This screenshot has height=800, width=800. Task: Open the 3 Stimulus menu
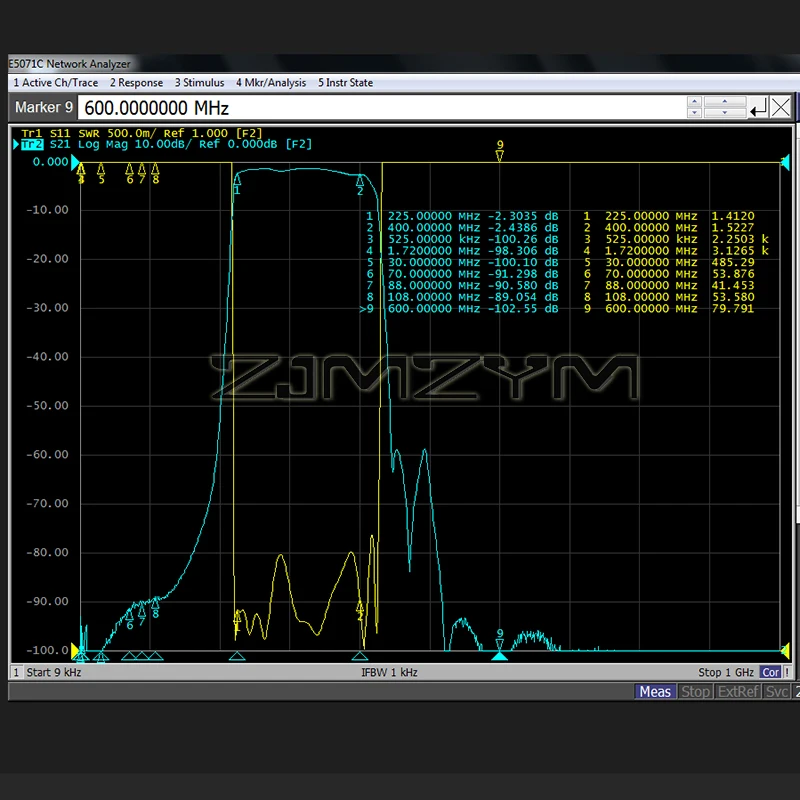coord(199,83)
